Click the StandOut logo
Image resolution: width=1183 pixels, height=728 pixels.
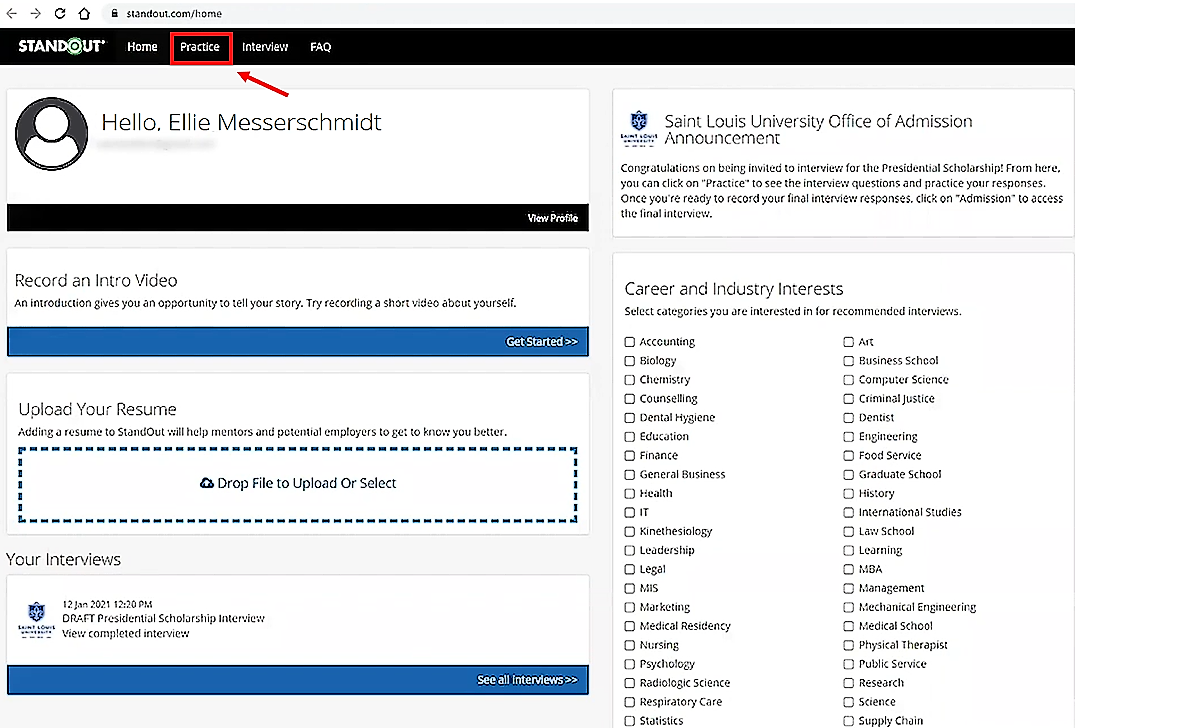pos(62,46)
